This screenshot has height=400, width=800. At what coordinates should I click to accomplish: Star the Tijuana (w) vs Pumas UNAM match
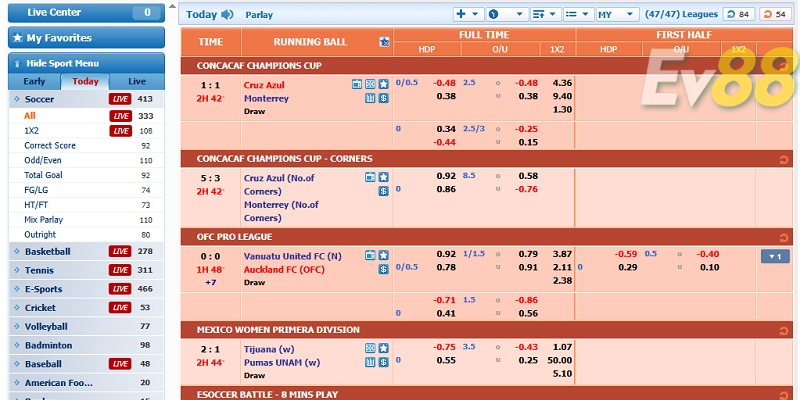(383, 348)
